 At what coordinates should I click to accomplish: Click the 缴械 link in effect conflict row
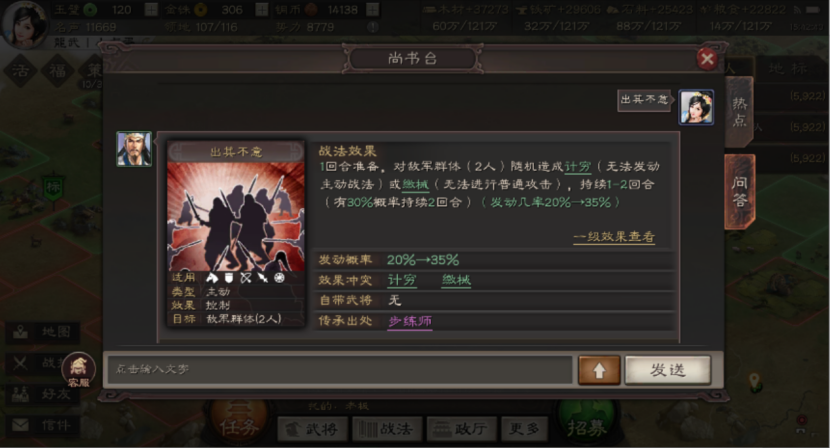(456, 280)
